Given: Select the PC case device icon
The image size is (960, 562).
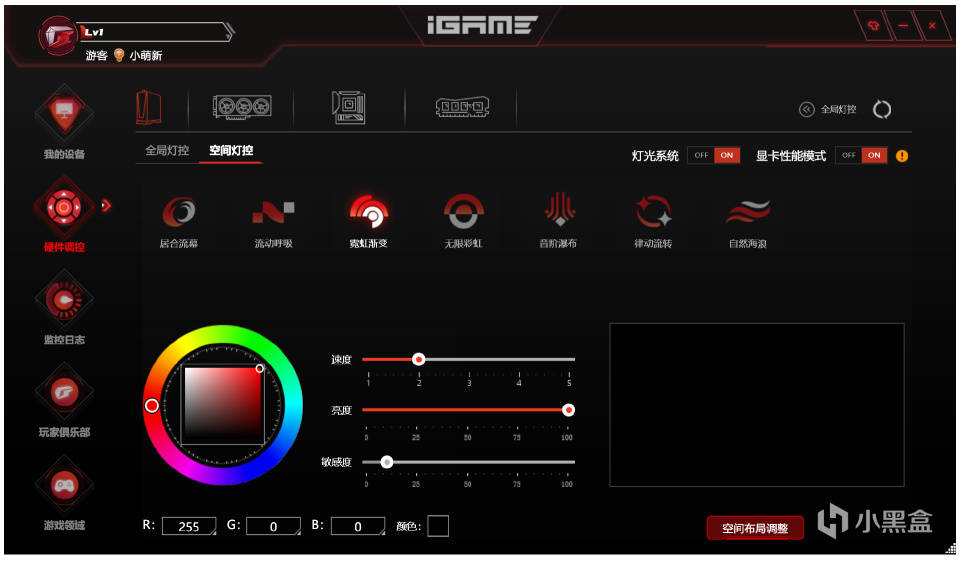Looking at the screenshot, I should [x=149, y=107].
